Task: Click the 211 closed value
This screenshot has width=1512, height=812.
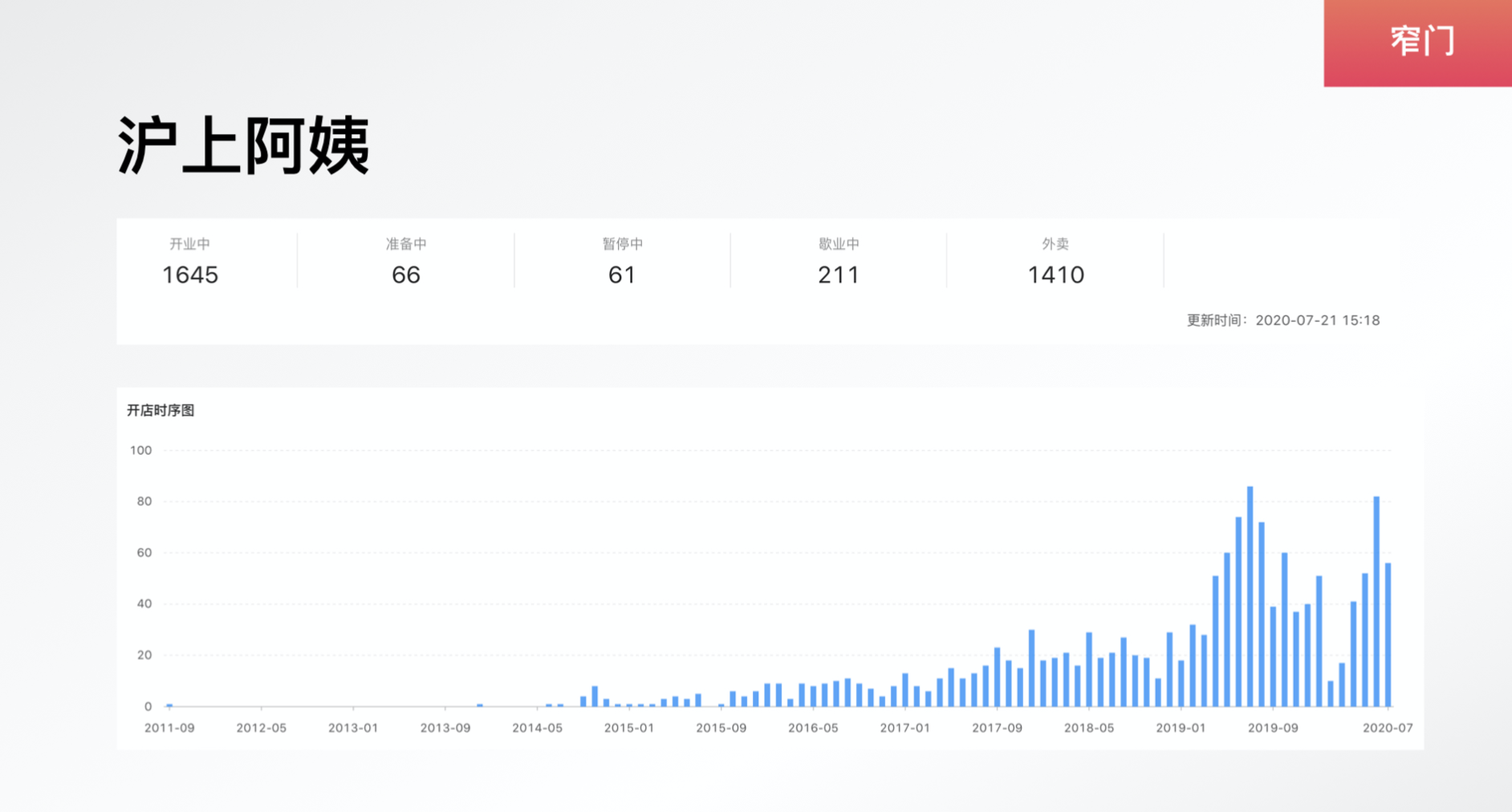Action: tap(839, 275)
